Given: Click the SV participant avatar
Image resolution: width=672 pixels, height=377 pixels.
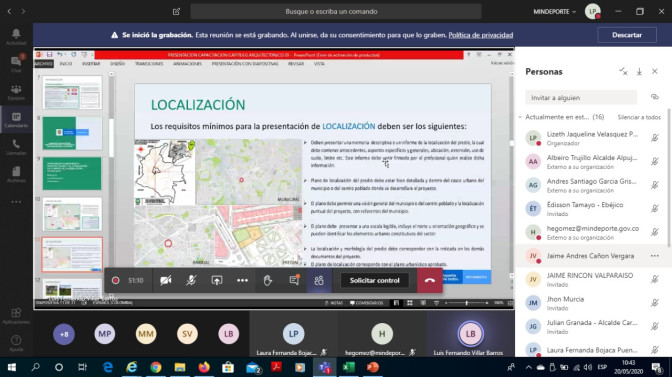Looking at the screenshot, I should (187, 334).
